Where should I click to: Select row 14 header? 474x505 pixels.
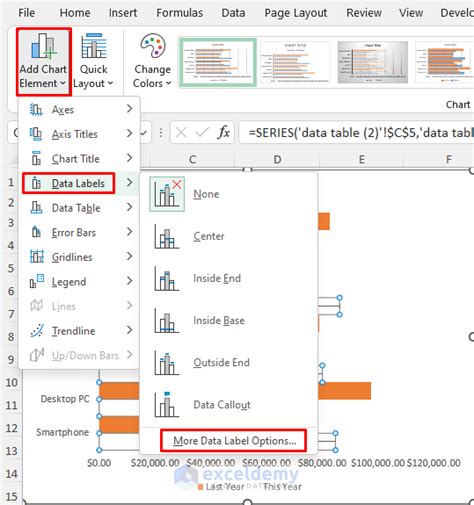coord(11,474)
